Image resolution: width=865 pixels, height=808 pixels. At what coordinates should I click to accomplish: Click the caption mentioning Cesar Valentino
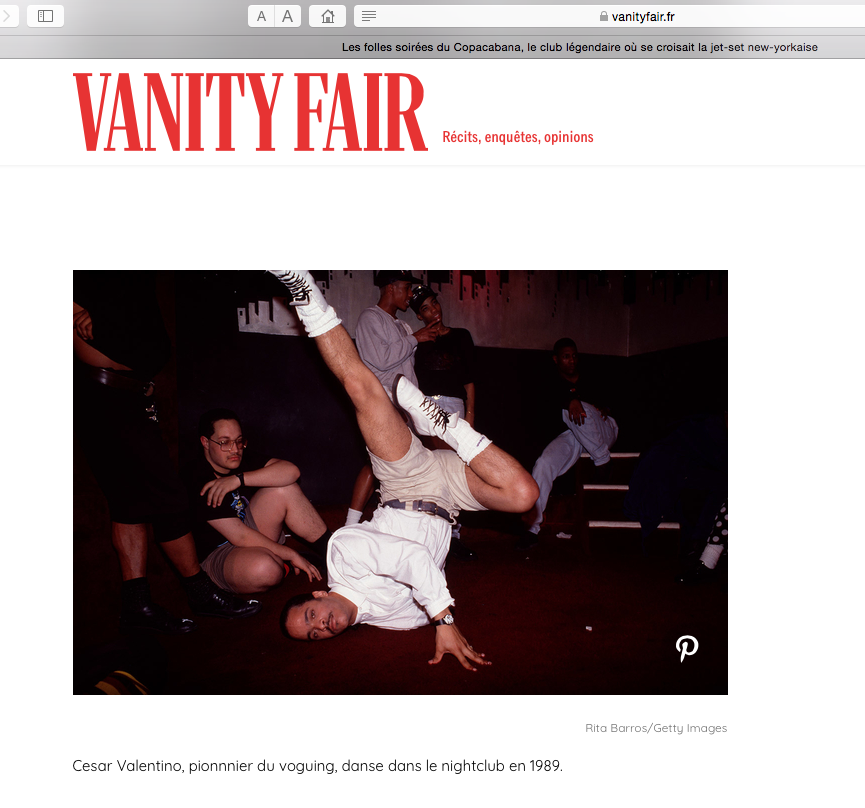click(x=317, y=766)
